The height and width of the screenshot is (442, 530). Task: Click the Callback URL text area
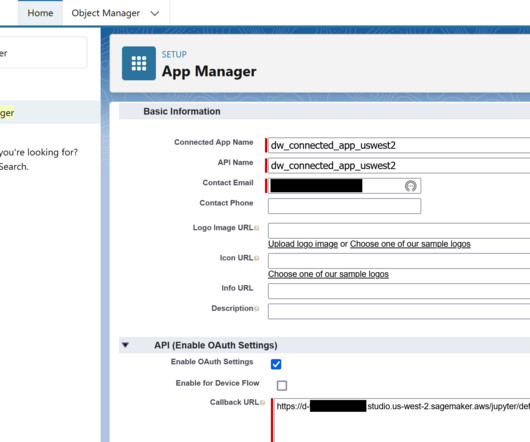coord(402,420)
